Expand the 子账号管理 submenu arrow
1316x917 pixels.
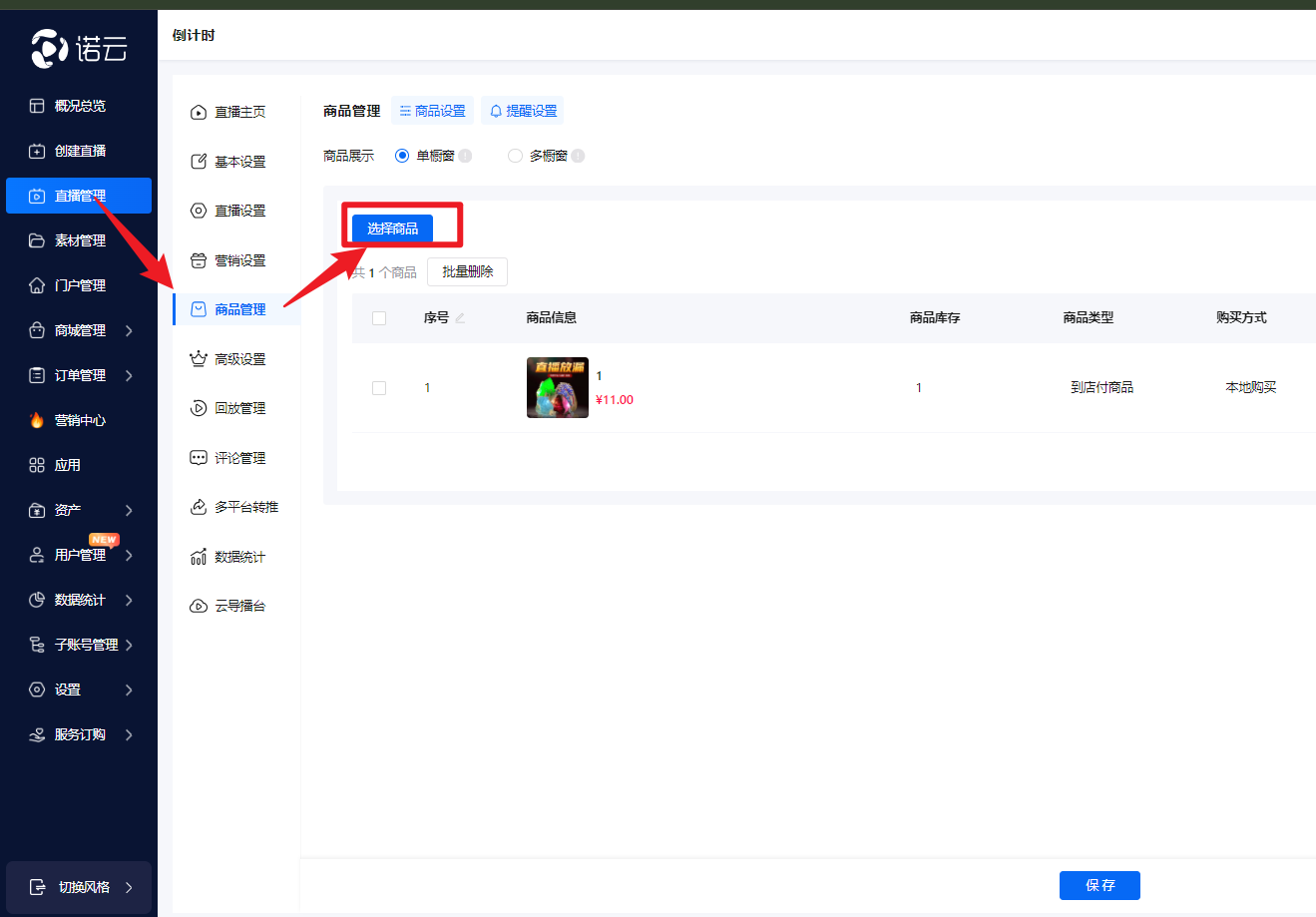(x=129, y=645)
